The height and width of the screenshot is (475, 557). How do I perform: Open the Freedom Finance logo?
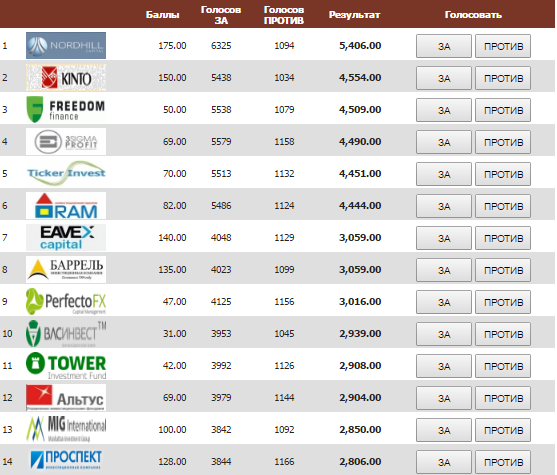(x=66, y=109)
